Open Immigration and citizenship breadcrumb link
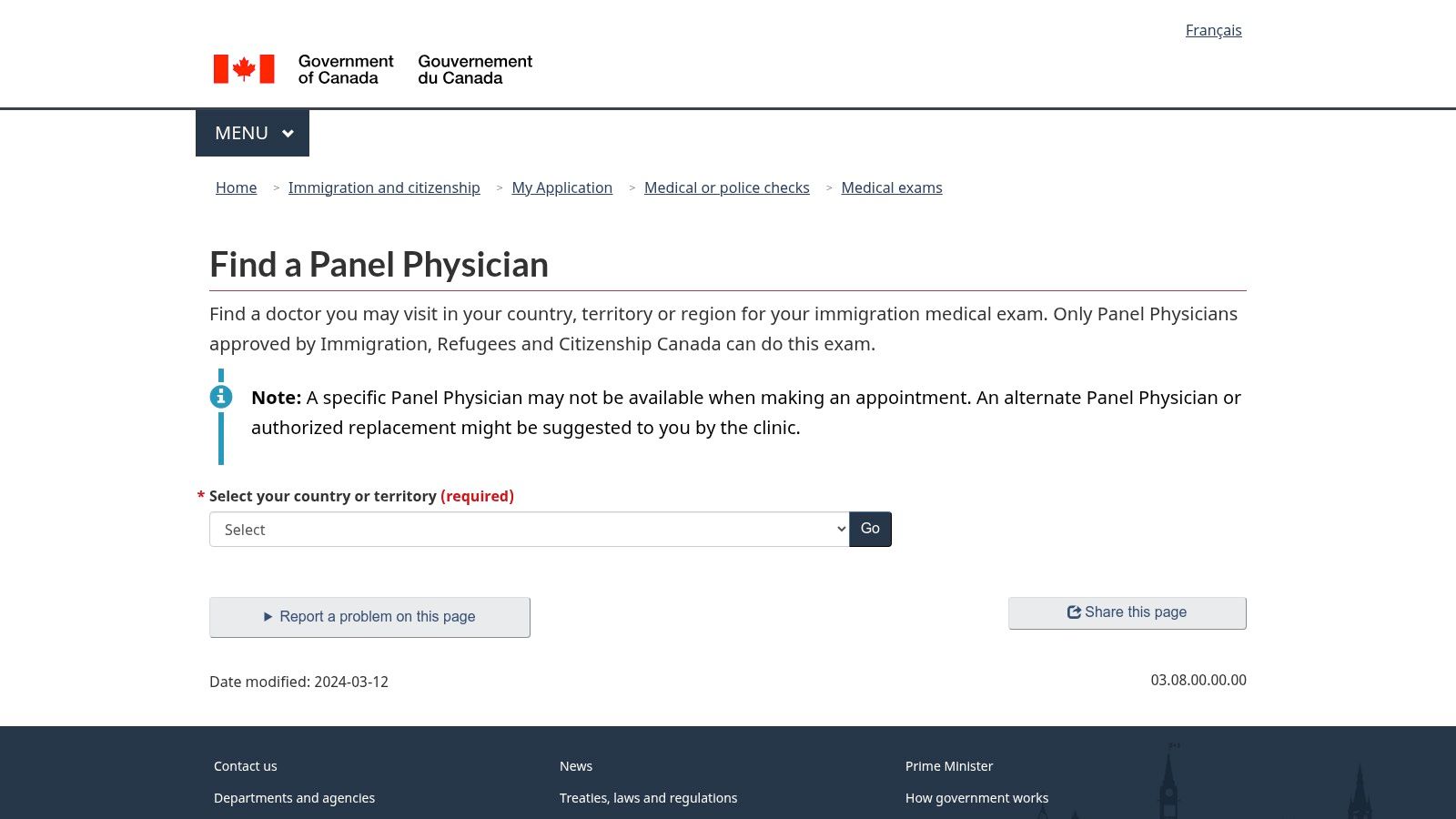 (384, 187)
